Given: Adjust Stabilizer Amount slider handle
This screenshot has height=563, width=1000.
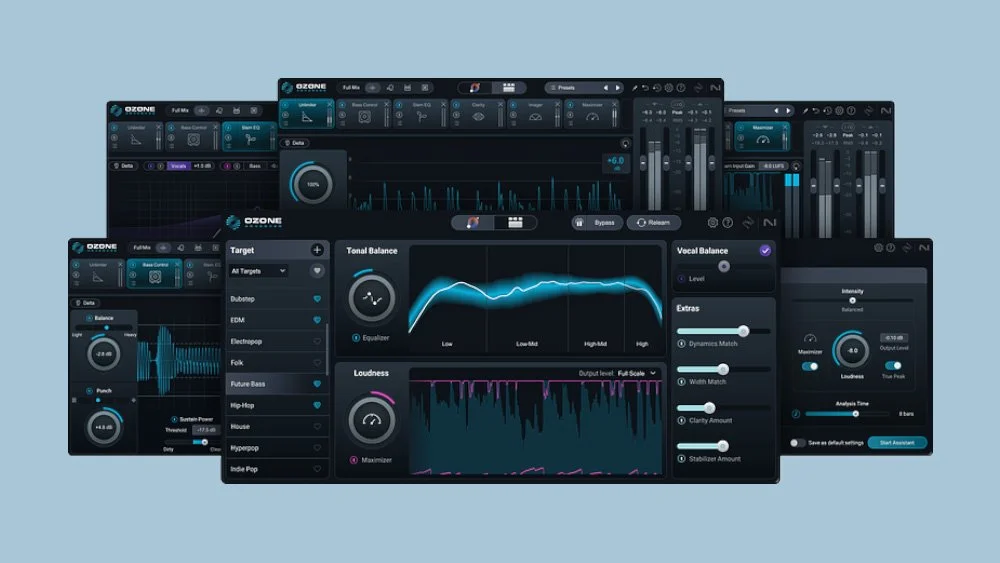Looking at the screenshot, I should 723,446.
